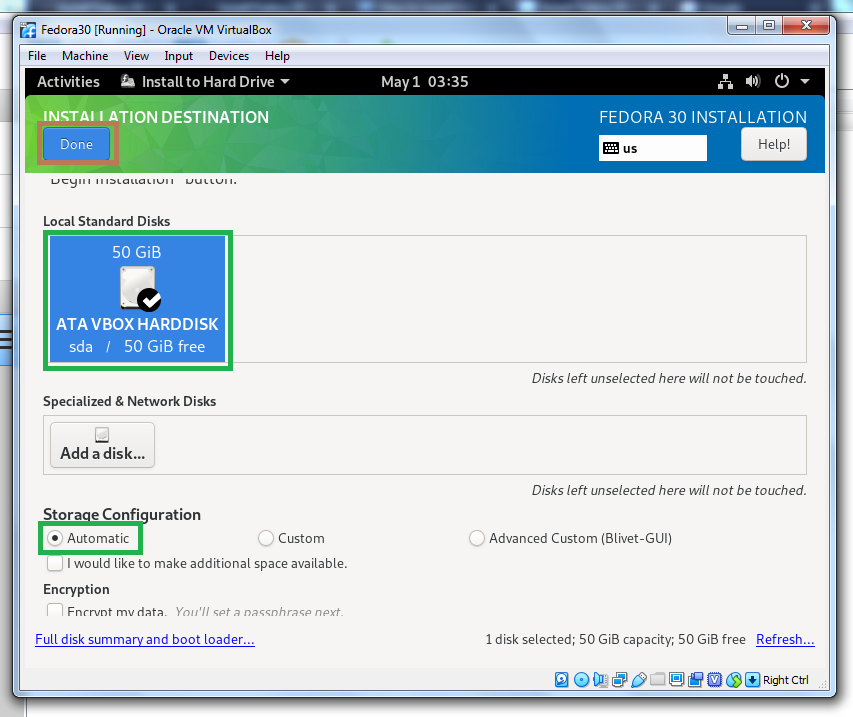Click the USB devices status icon
Screen dimensions: 853x717
pos(639,679)
